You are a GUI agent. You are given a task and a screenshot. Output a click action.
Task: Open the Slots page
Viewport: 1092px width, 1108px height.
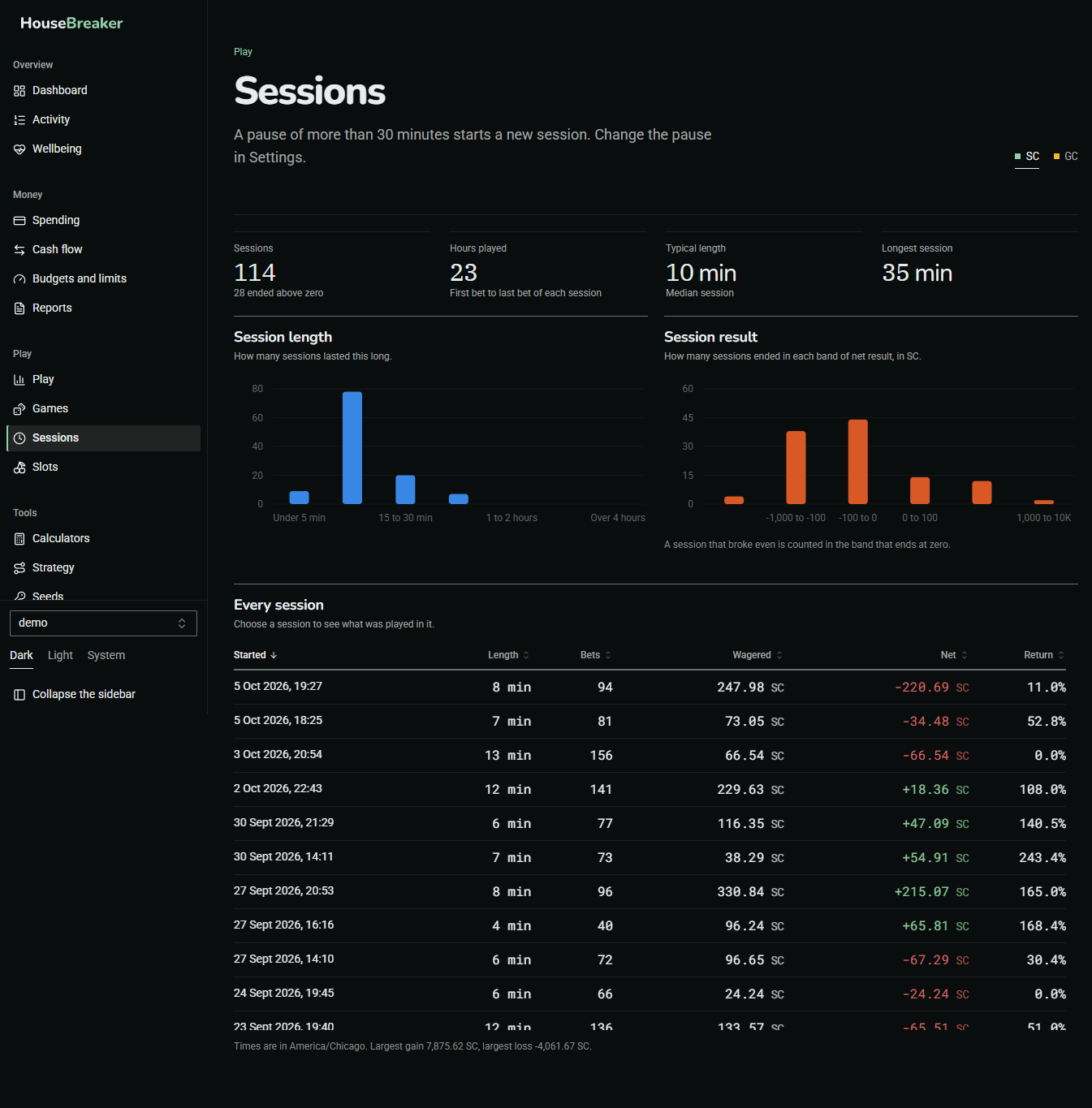click(103, 468)
